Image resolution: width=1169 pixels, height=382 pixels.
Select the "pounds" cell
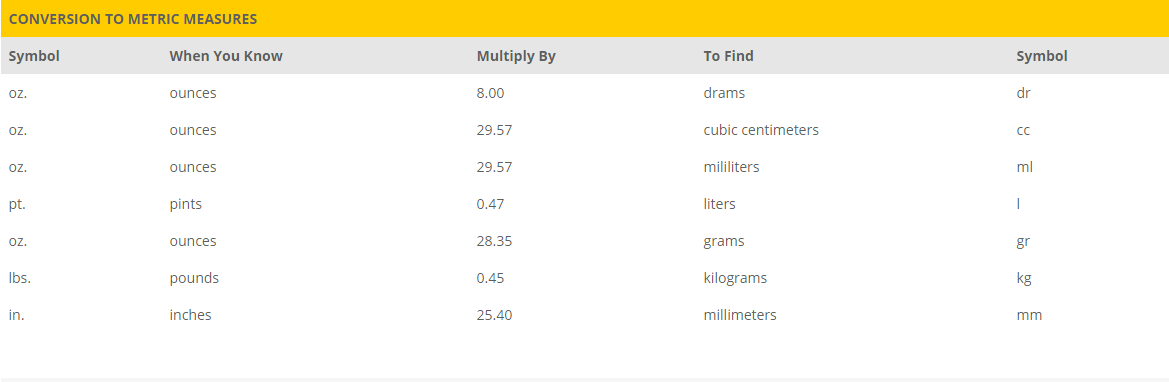coord(194,278)
